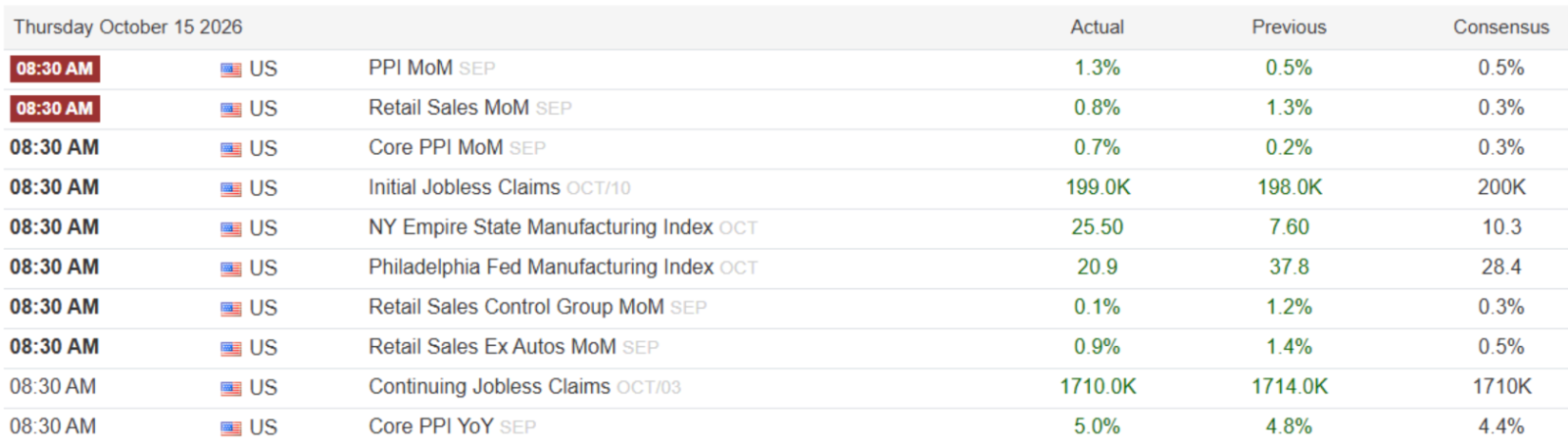
Task: Click red 08:30 AM badge for Retail Sales
Action: click(55, 109)
